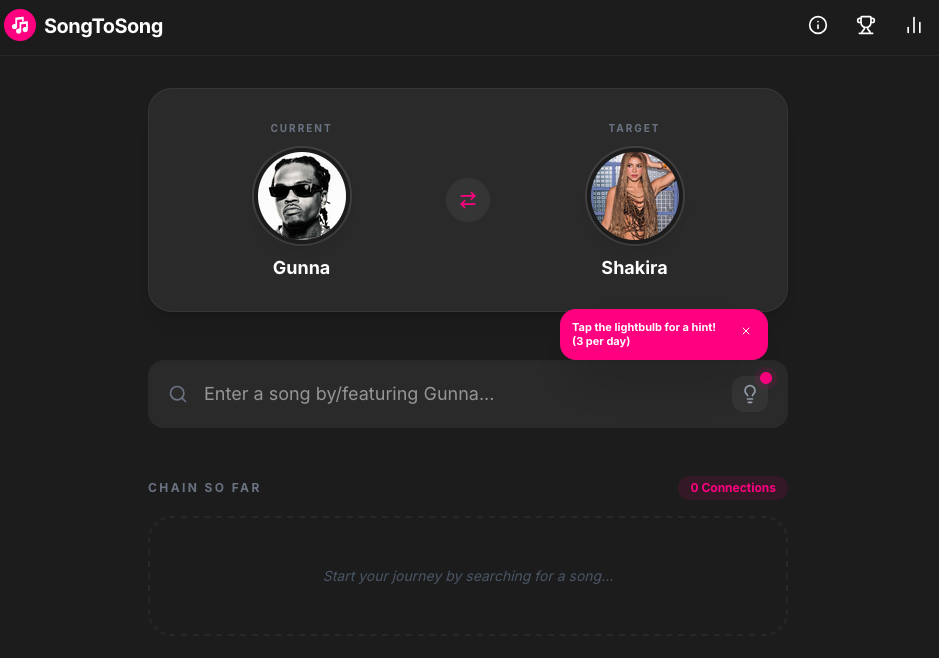Click the search magnifier icon
Image resolution: width=939 pixels, height=658 pixels.
(178, 393)
